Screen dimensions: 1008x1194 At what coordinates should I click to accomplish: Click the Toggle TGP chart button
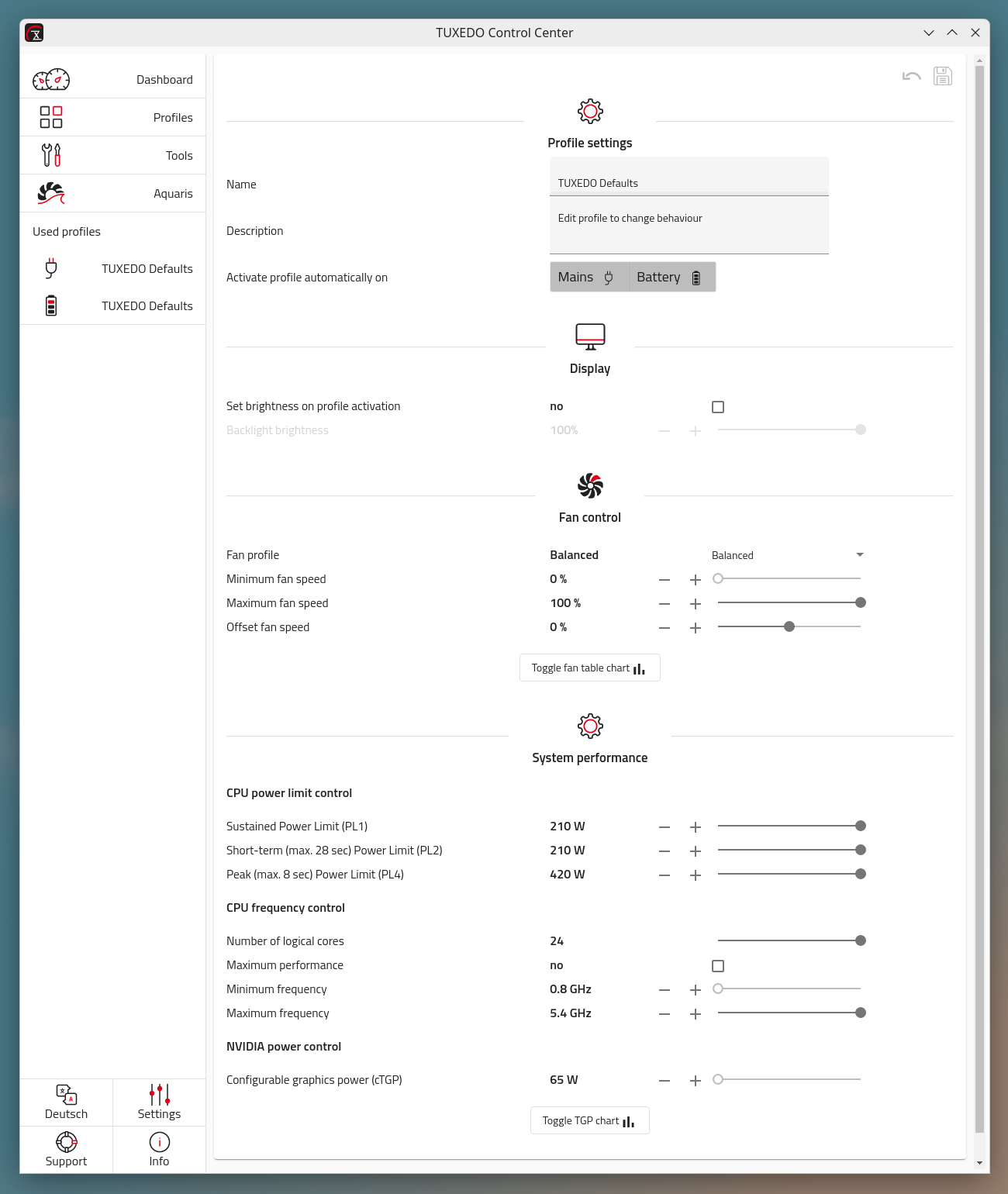[589, 1120]
